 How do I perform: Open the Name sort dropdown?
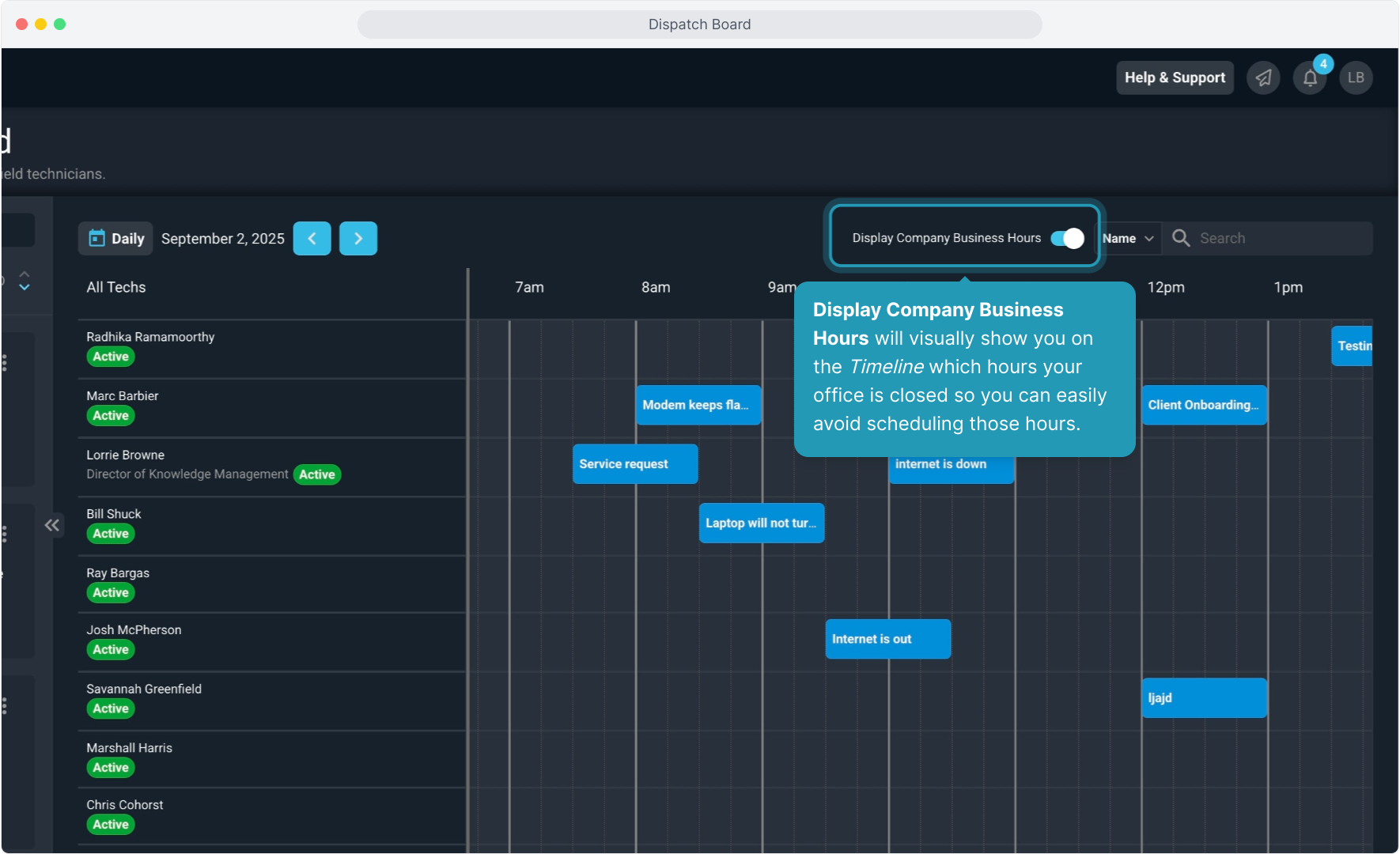(1128, 239)
